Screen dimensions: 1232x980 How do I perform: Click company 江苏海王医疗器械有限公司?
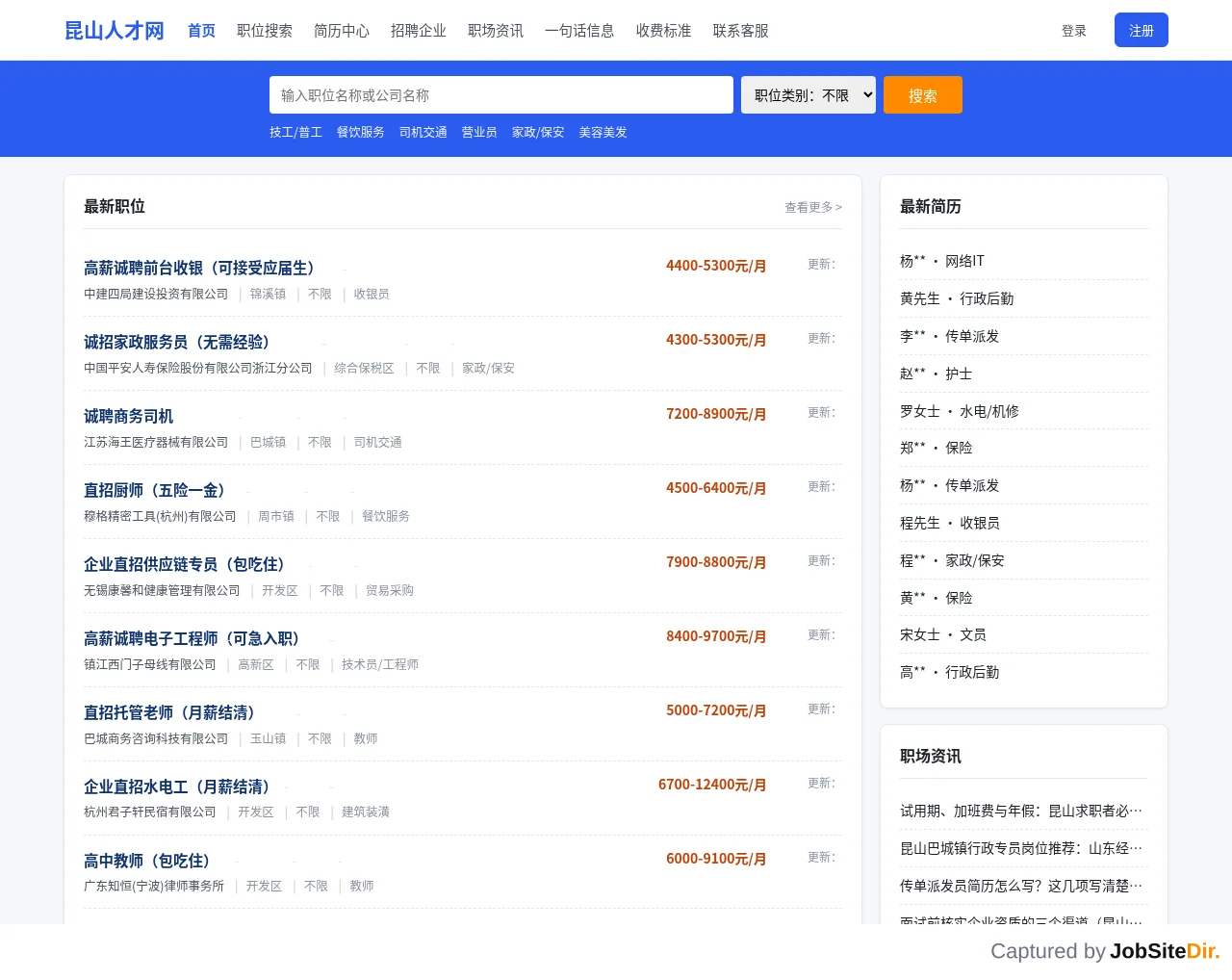click(156, 442)
